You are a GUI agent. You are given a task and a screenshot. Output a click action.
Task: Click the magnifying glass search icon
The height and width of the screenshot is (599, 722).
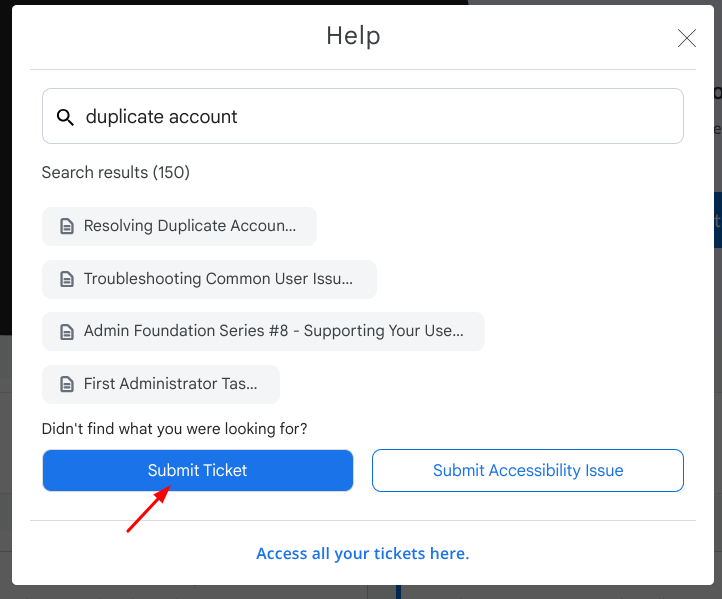[65, 117]
